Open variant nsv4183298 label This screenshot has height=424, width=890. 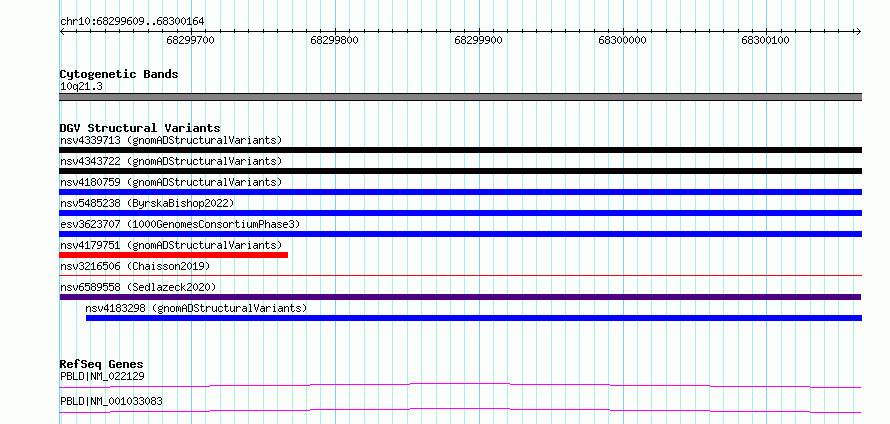click(196, 308)
